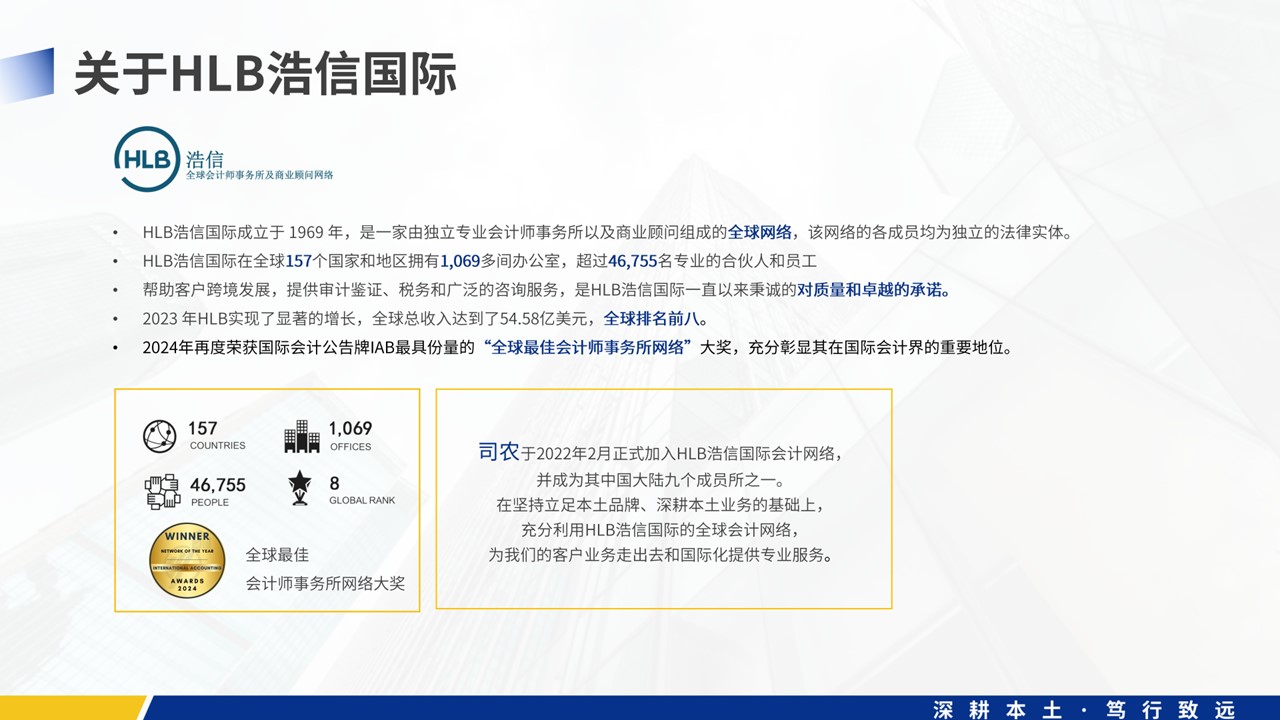Select the large blue word 司农
1280x720 pixels.
tap(498, 452)
